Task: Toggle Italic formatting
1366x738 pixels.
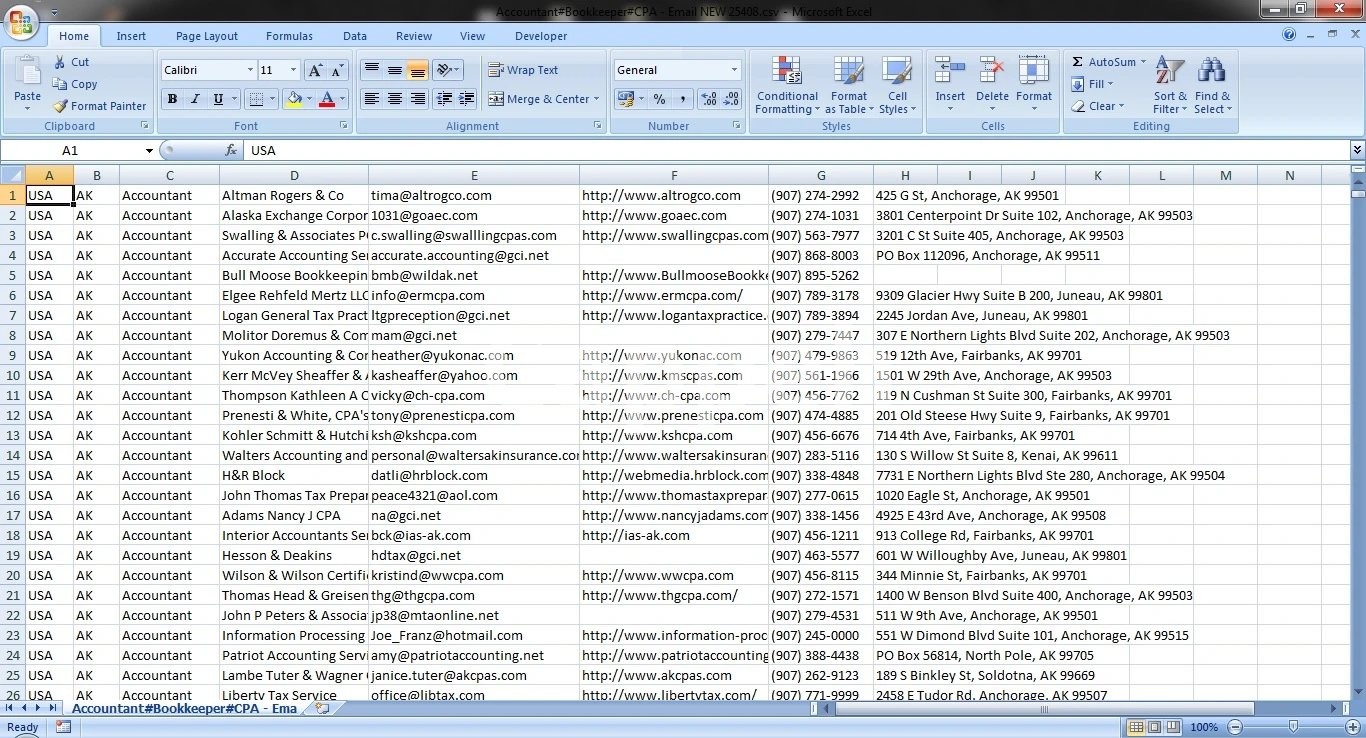Action: click(x=196, y=99)
